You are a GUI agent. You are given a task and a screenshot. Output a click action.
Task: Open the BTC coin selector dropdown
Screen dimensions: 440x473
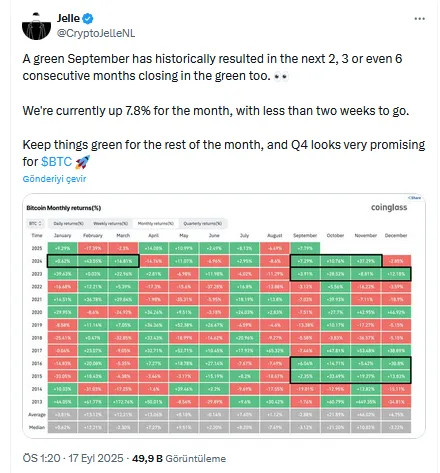click(35, 223)
